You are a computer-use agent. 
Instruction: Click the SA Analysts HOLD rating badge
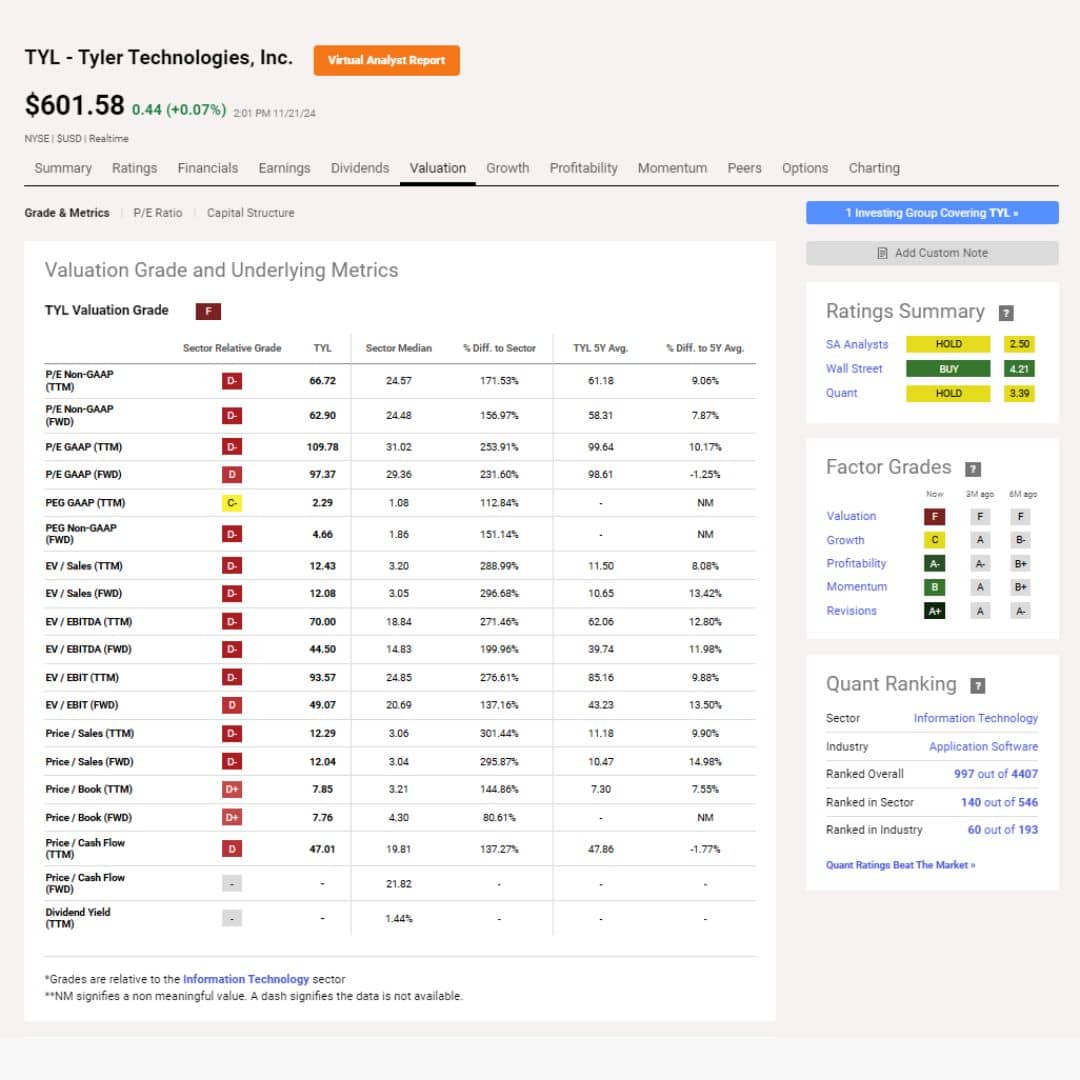(948, 344)
